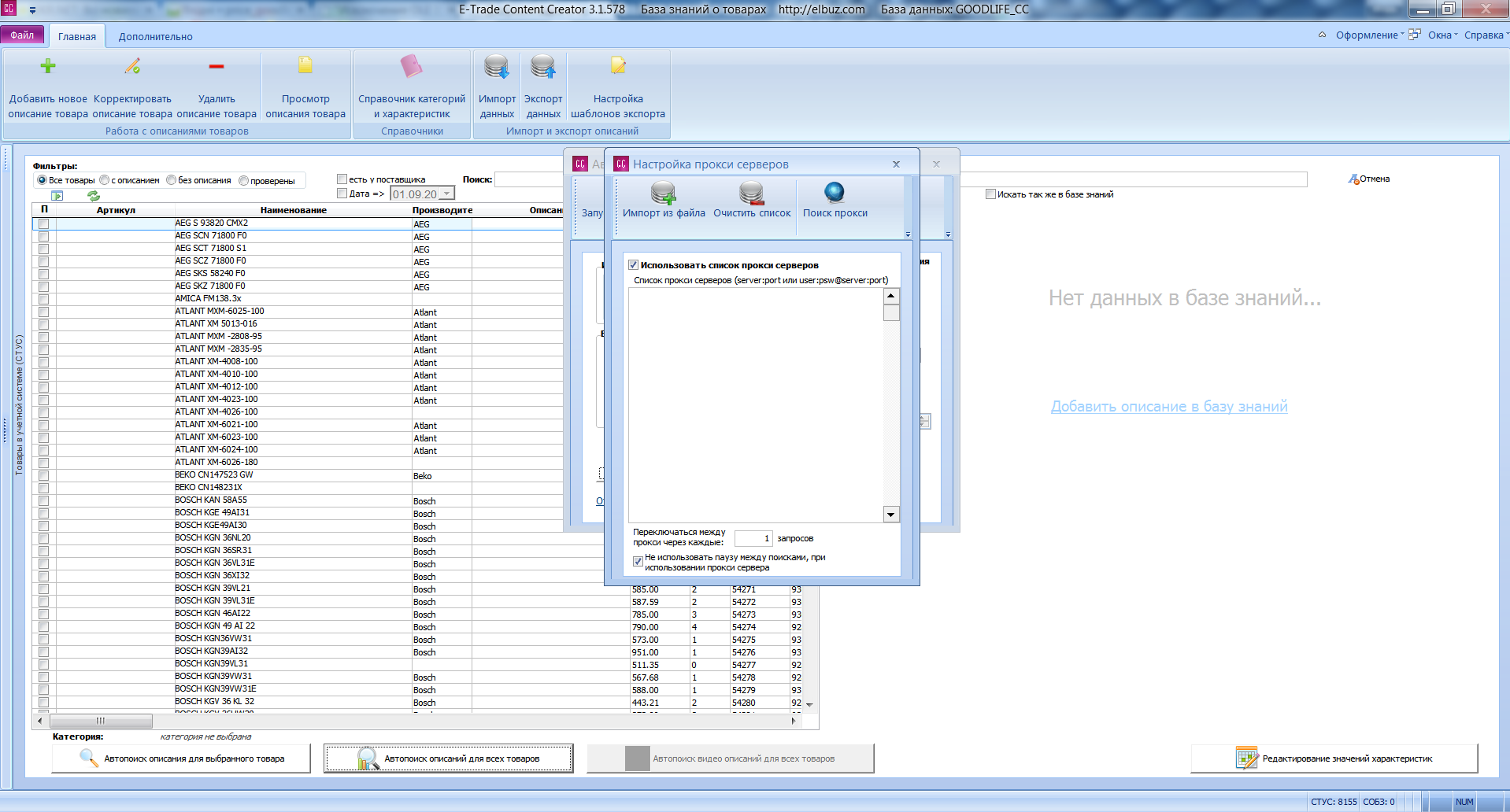Select с описанием filter radio button
This screenshot has width=1510, height=812.
(x=105, y=180)
